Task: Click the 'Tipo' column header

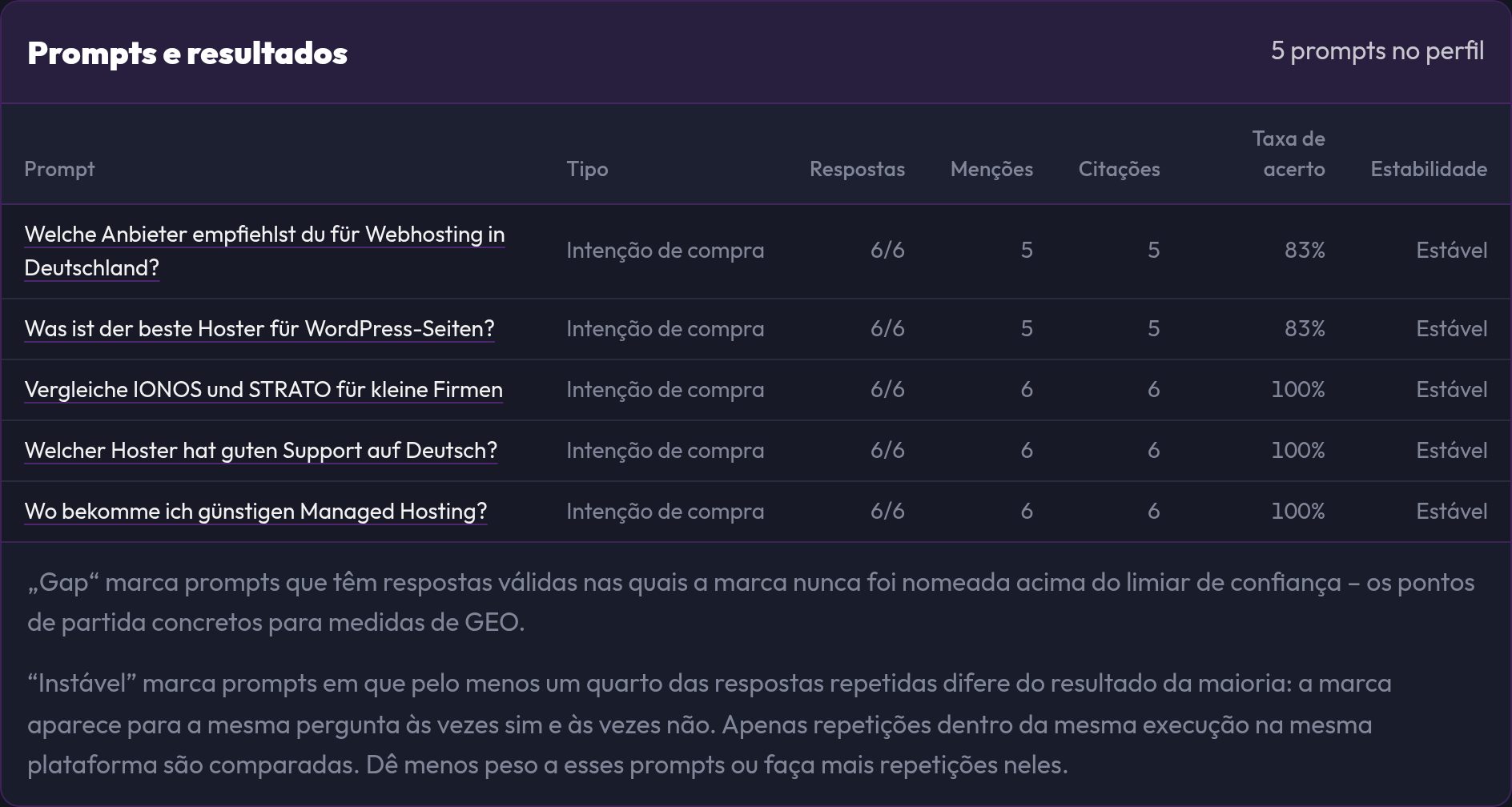Action: click(x=587, y=169)
